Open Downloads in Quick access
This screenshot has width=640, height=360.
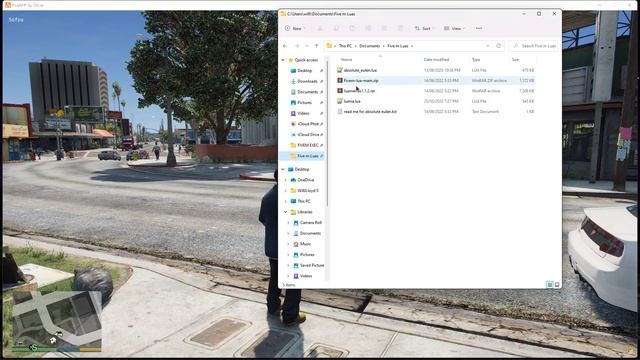click(307, 81)
